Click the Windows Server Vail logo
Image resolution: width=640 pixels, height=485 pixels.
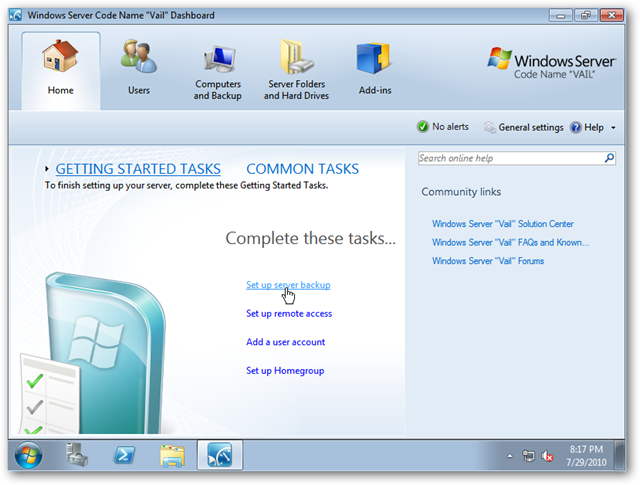tap(551, 64)
